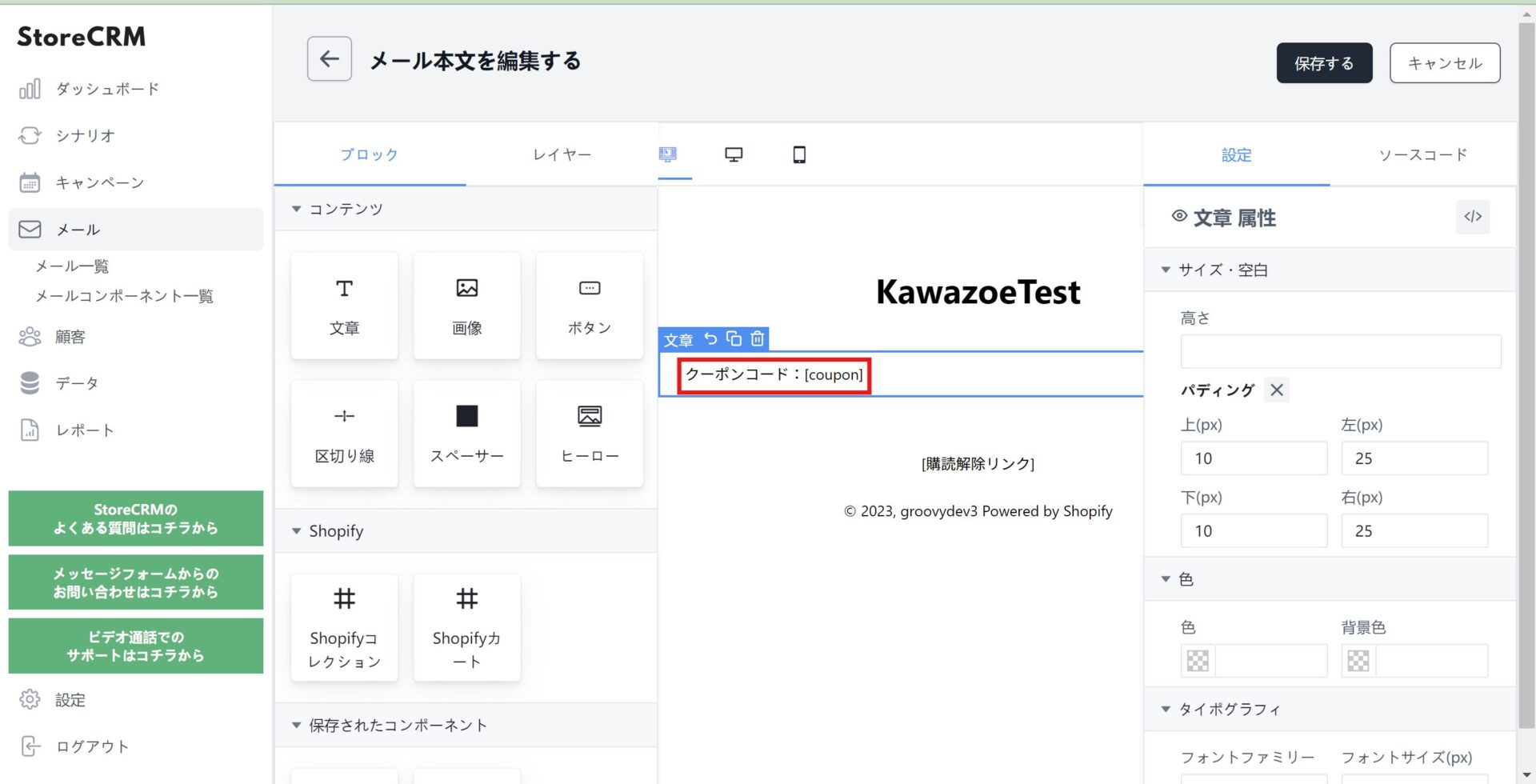1536x784 pixels.
Task: Collapse the サイズ・空白 settings section
Action: pos(1166,270)
